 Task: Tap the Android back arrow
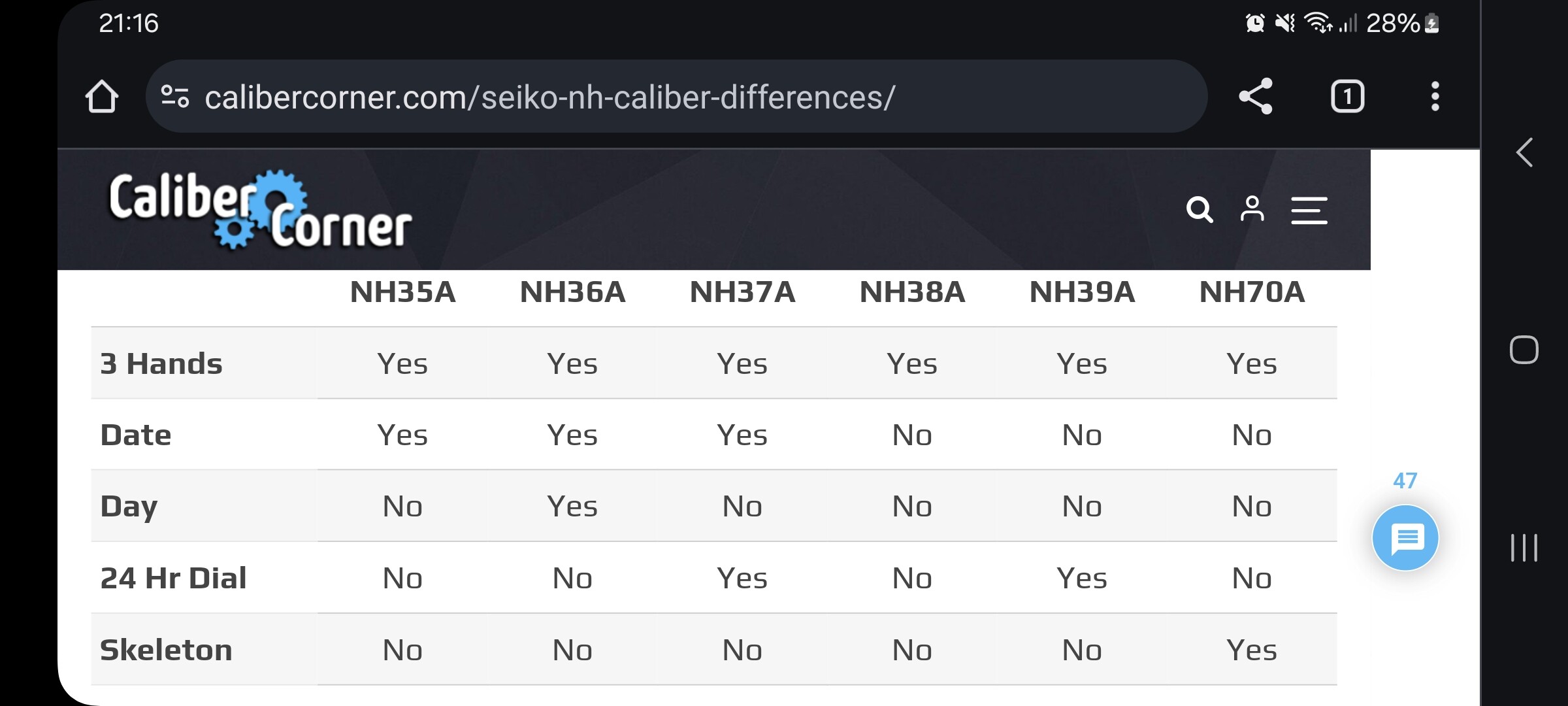point(1524,153)
